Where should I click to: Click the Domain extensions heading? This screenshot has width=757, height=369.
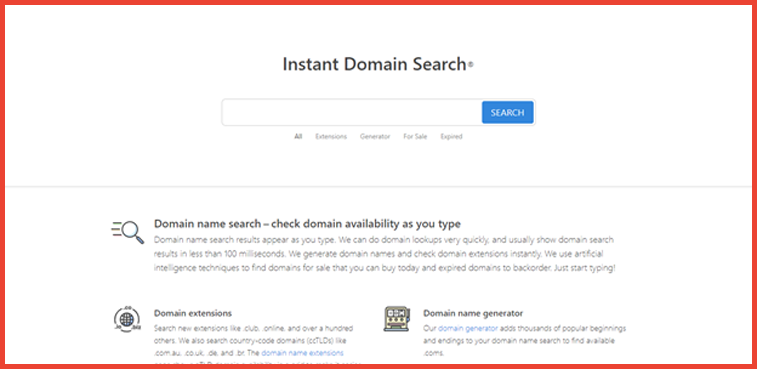[x=193, y=313]
